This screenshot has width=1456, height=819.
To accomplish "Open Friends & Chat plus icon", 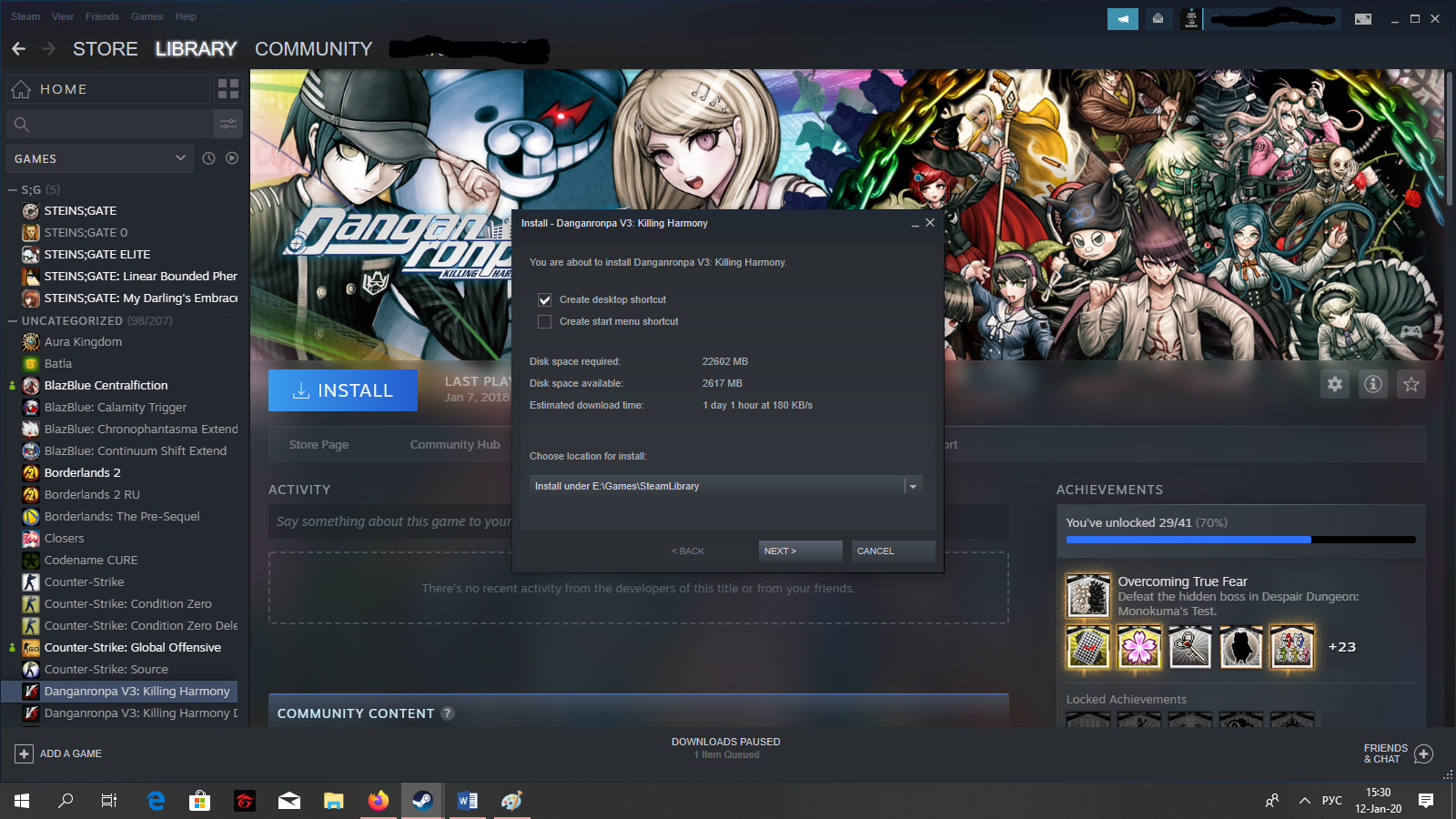I will 1424,753.
